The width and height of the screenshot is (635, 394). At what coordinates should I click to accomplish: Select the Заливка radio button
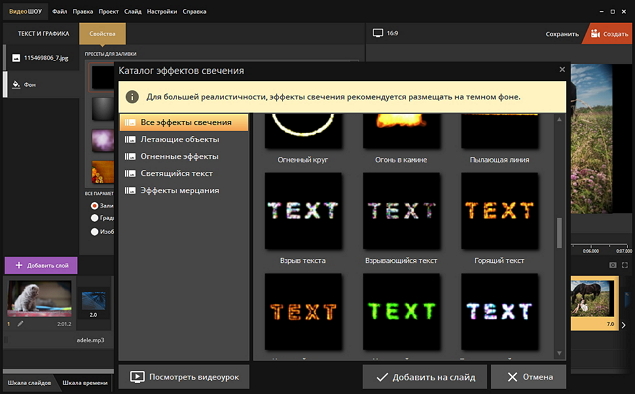94,206
